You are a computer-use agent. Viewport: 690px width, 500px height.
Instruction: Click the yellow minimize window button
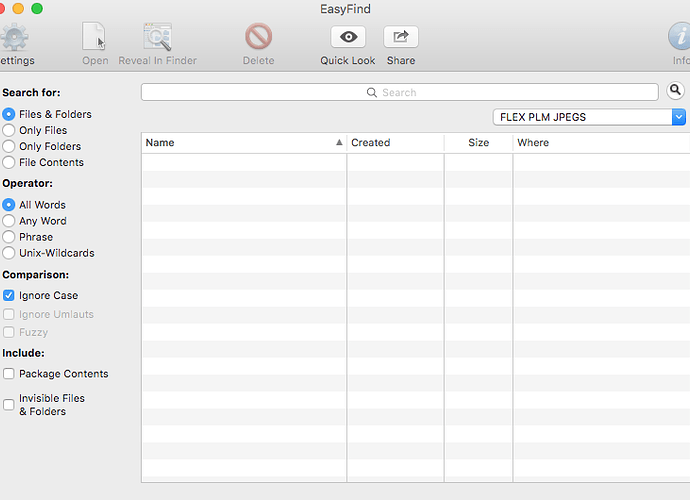tap(18, 8)
